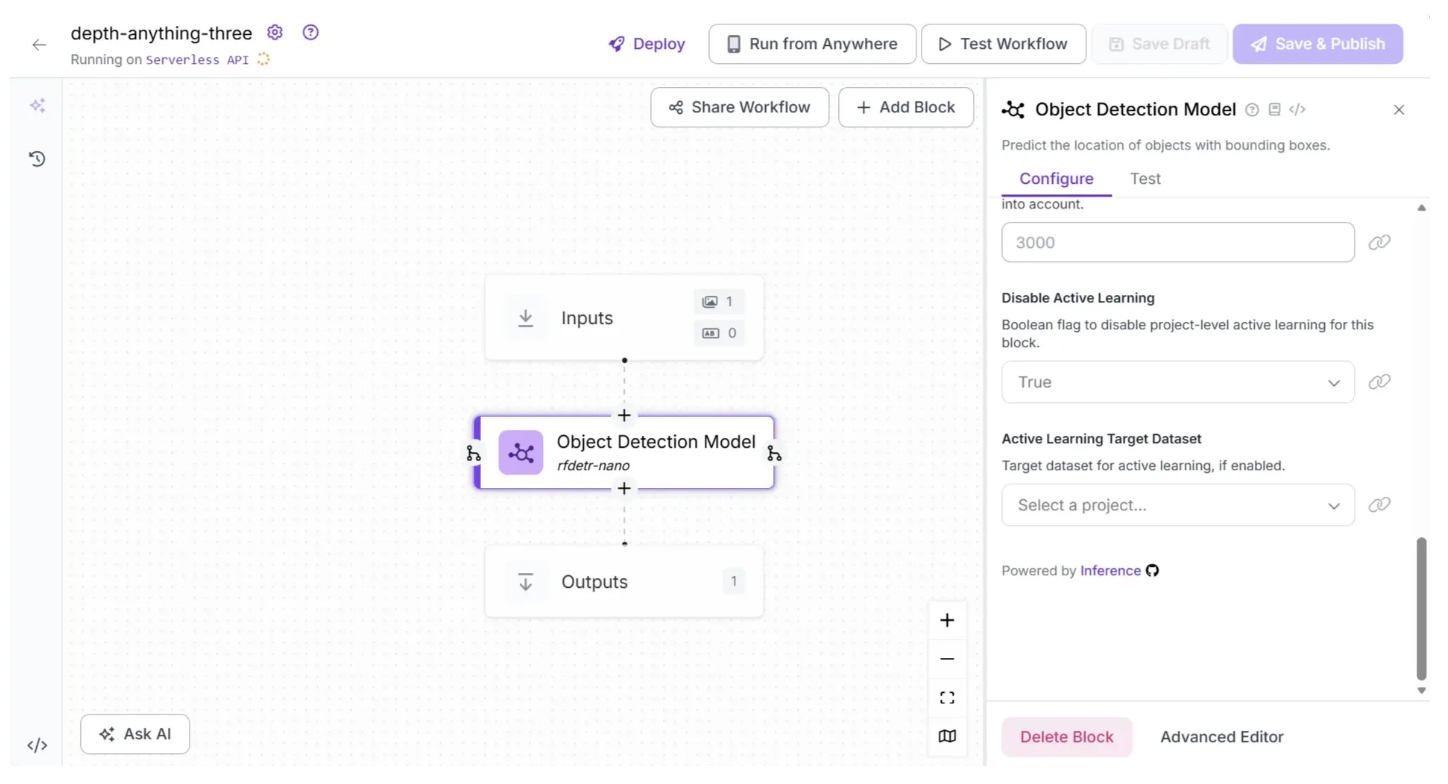
Task: Select the Configure tab
Action: [1056, 179]
